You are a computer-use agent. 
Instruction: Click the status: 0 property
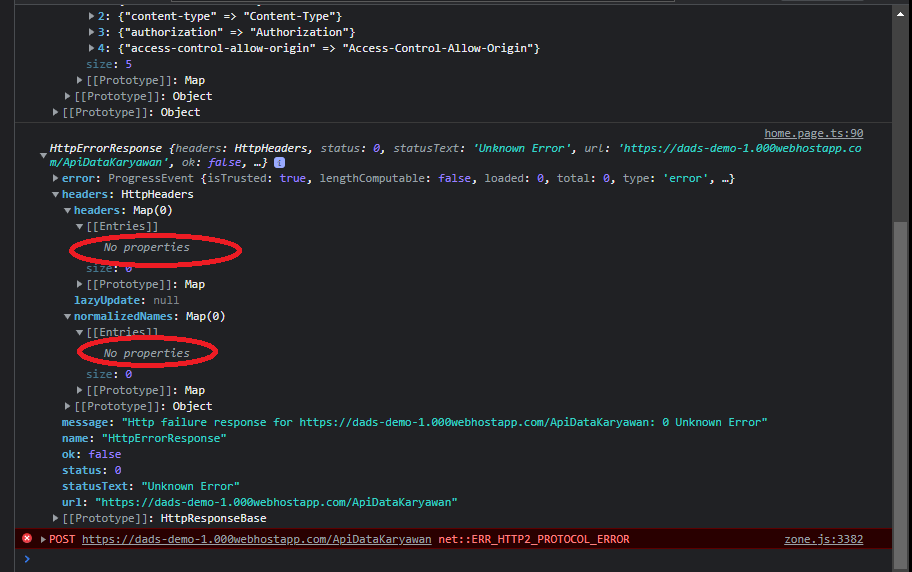click(x=91, y=470)
